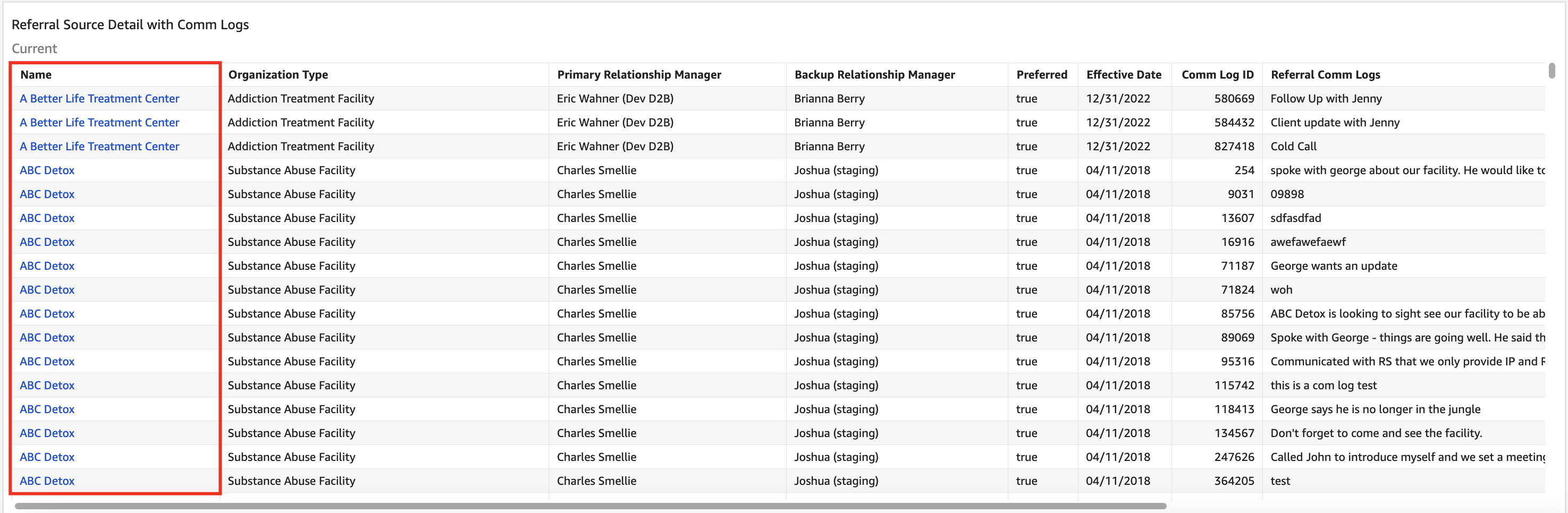Select the 'George wants an update' cell
Image resolution: width=1568 pixels, height=513 pixels.
(x=1333, y=266)
